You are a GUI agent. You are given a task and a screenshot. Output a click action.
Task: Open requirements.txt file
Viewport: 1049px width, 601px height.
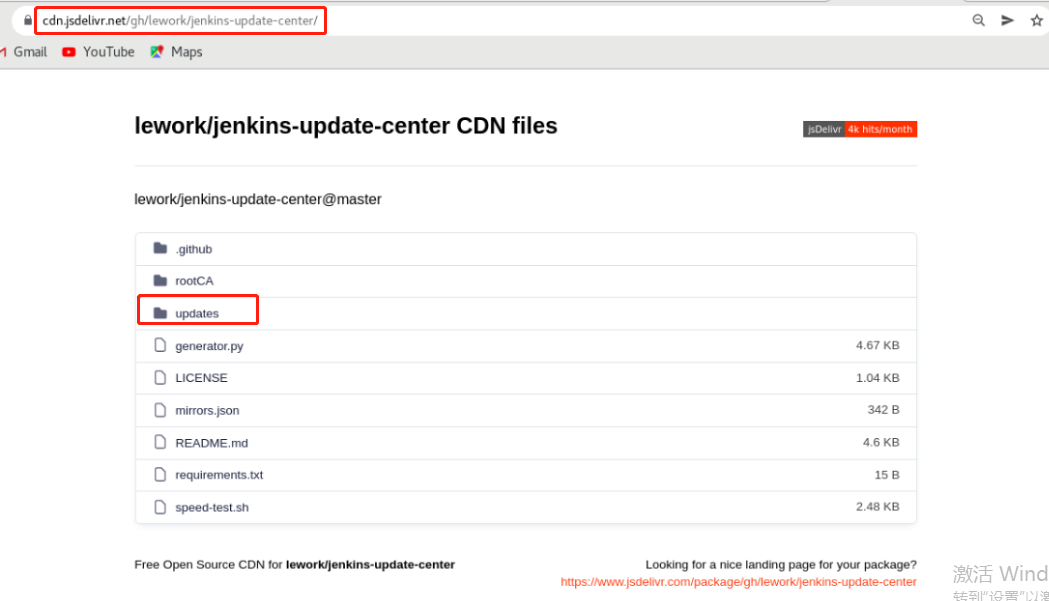click(x=219, y=475)
